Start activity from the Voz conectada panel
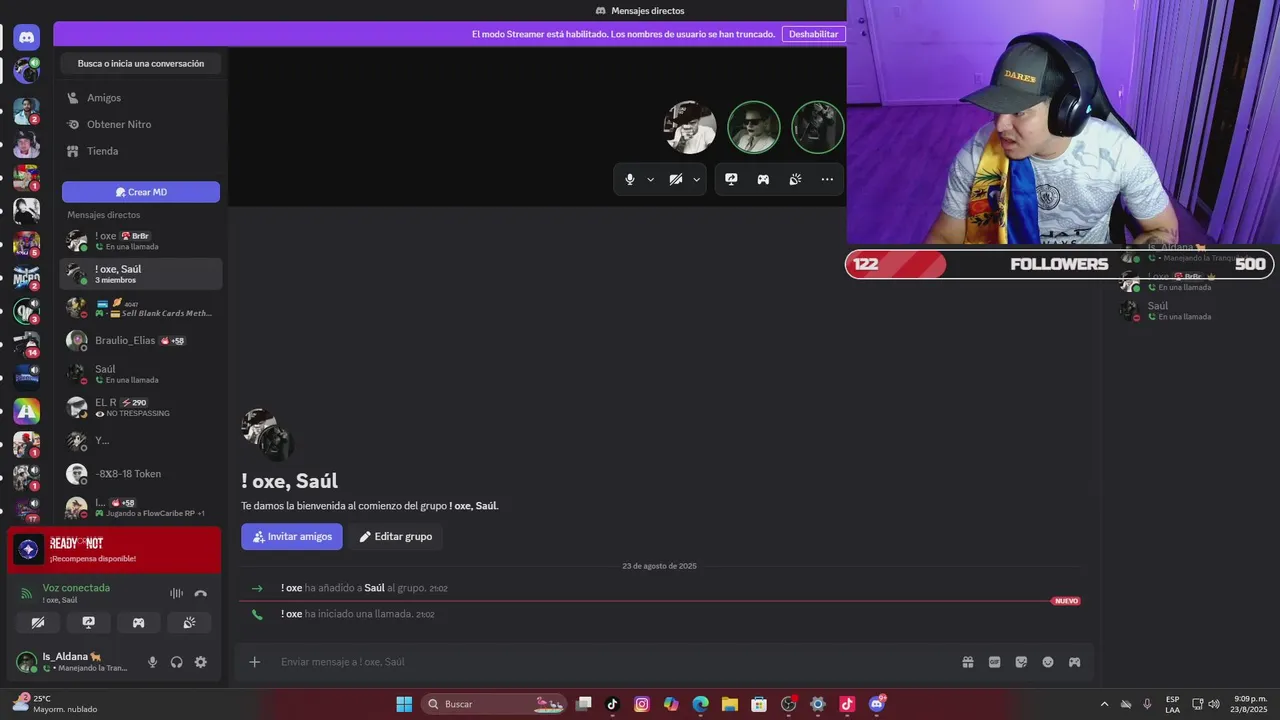This screenshot has height=720, width=1280. [138, 622]
